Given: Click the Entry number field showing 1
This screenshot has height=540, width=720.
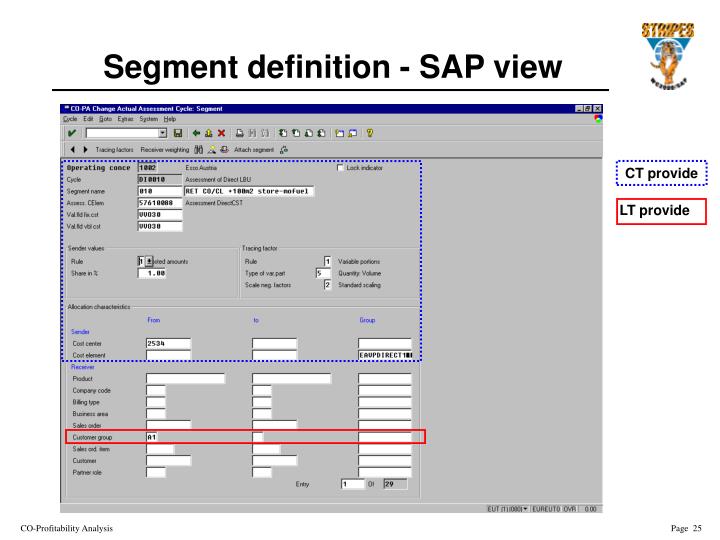Looking at the screenshot, I should 353,484.
